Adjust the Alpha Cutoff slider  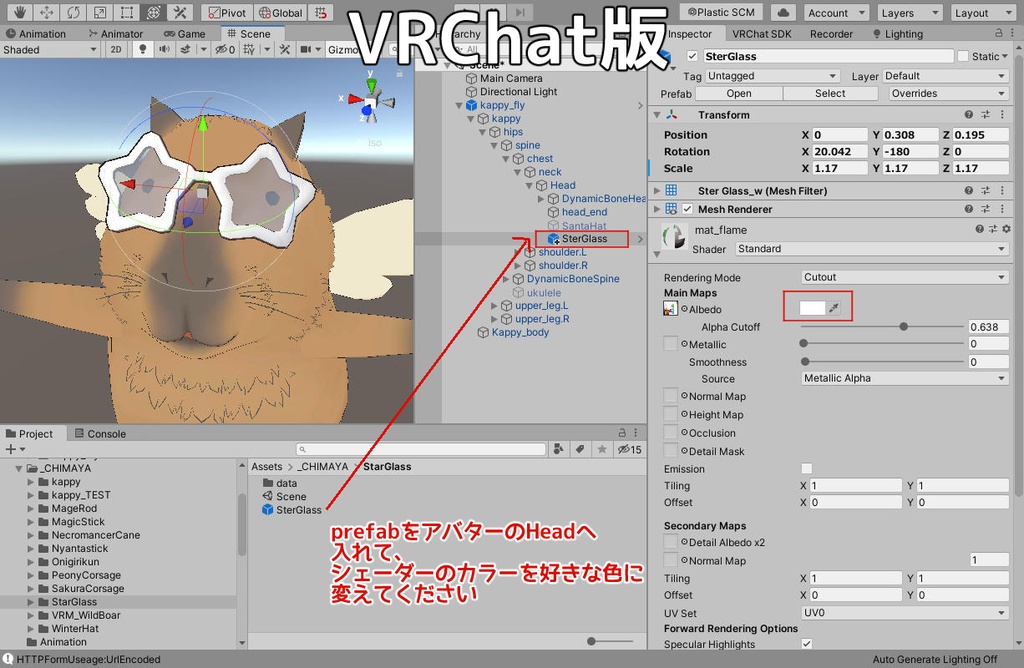tap(882, 326)
